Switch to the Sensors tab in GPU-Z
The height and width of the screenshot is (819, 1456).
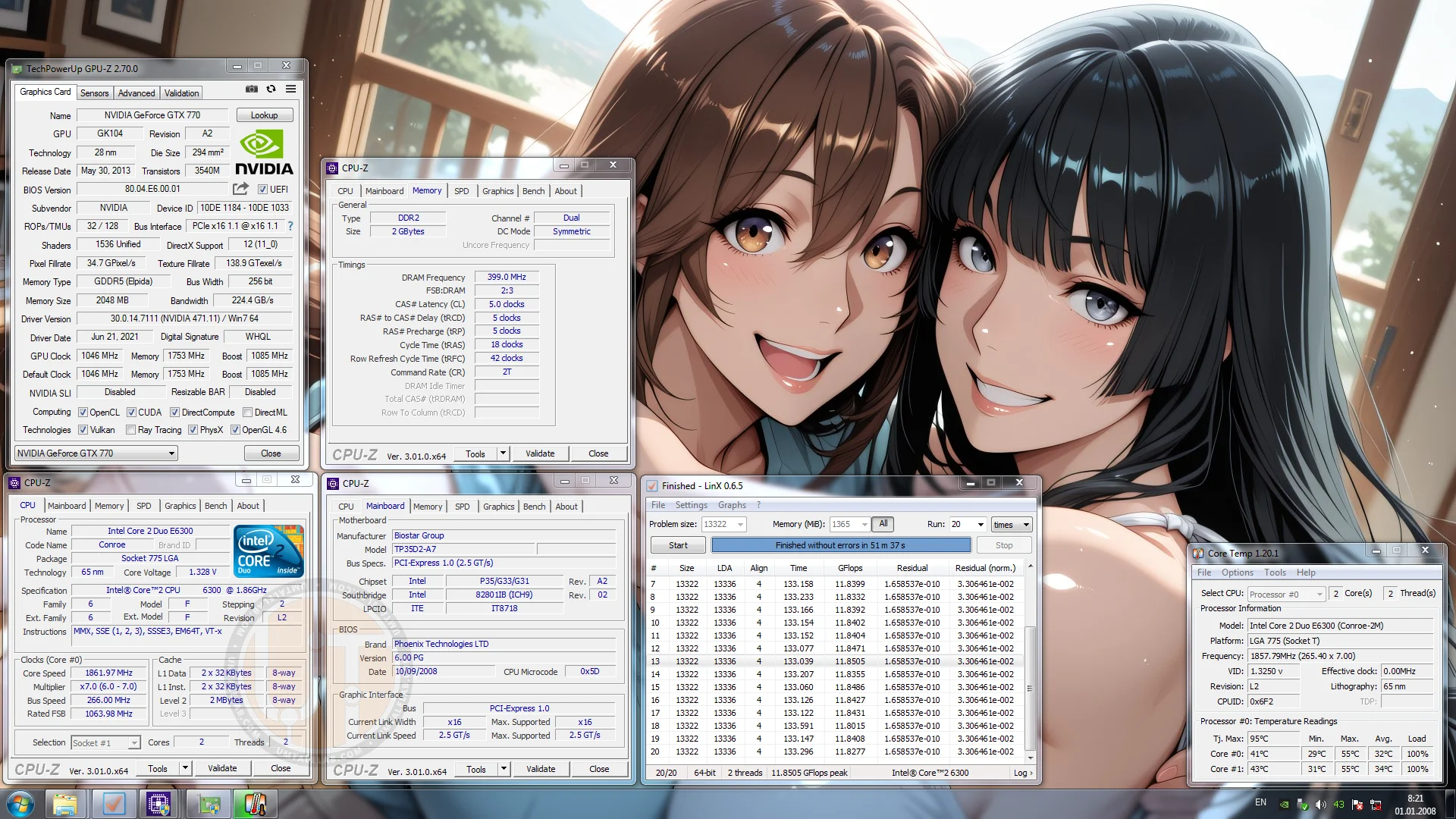[x=94, y=93]
